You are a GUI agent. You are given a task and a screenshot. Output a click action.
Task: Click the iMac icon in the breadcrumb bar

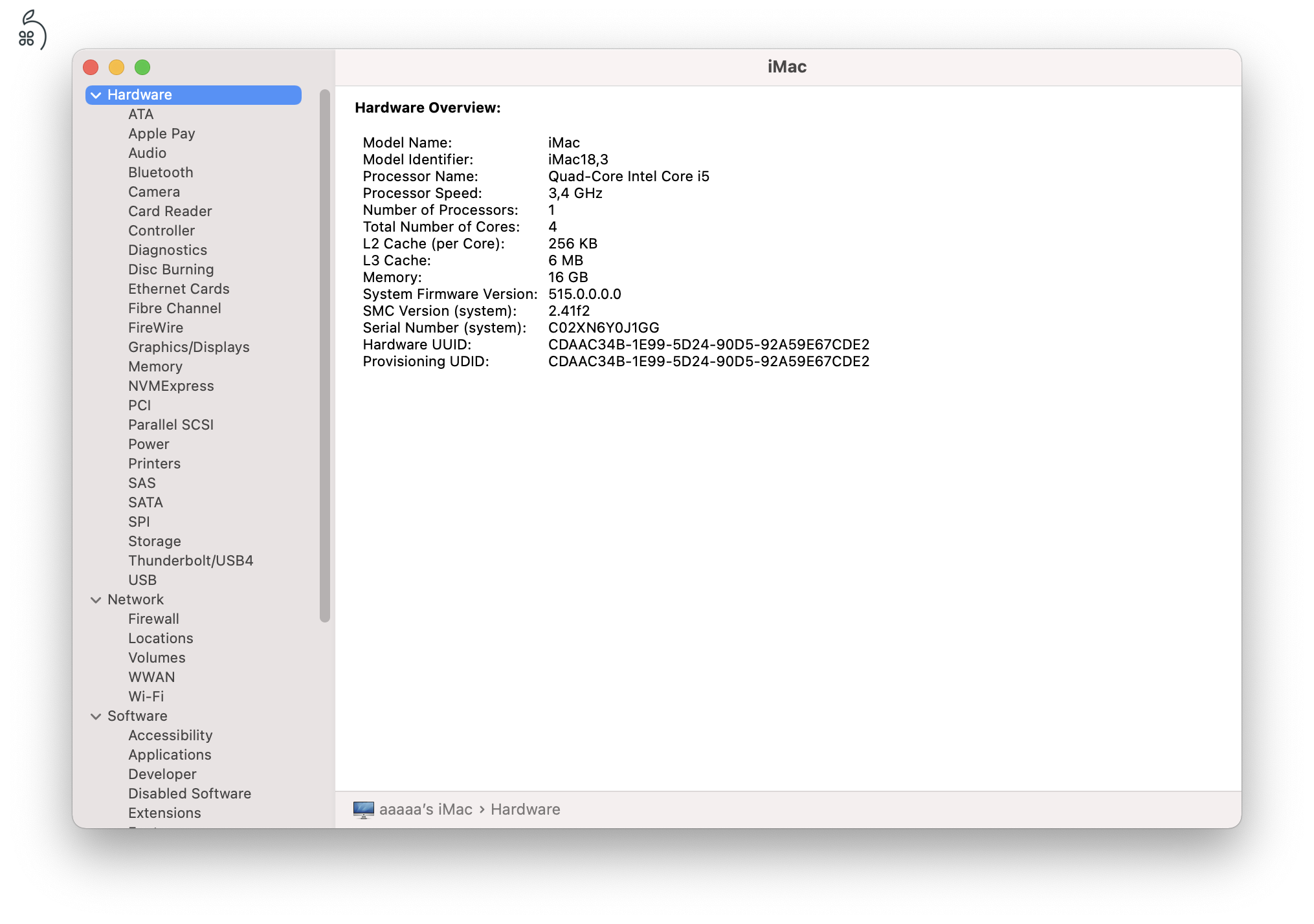point(364,809)
